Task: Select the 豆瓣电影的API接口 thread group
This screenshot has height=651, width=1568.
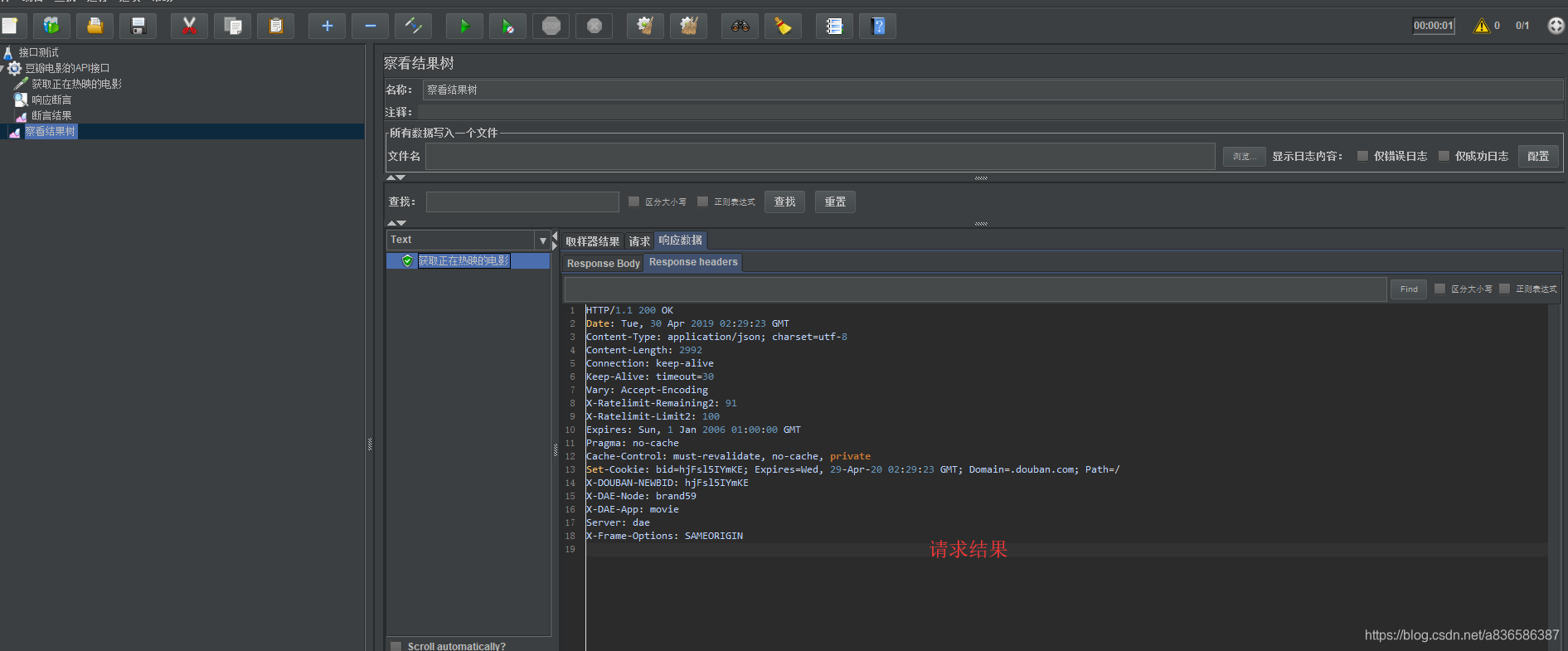Action: 66,68
